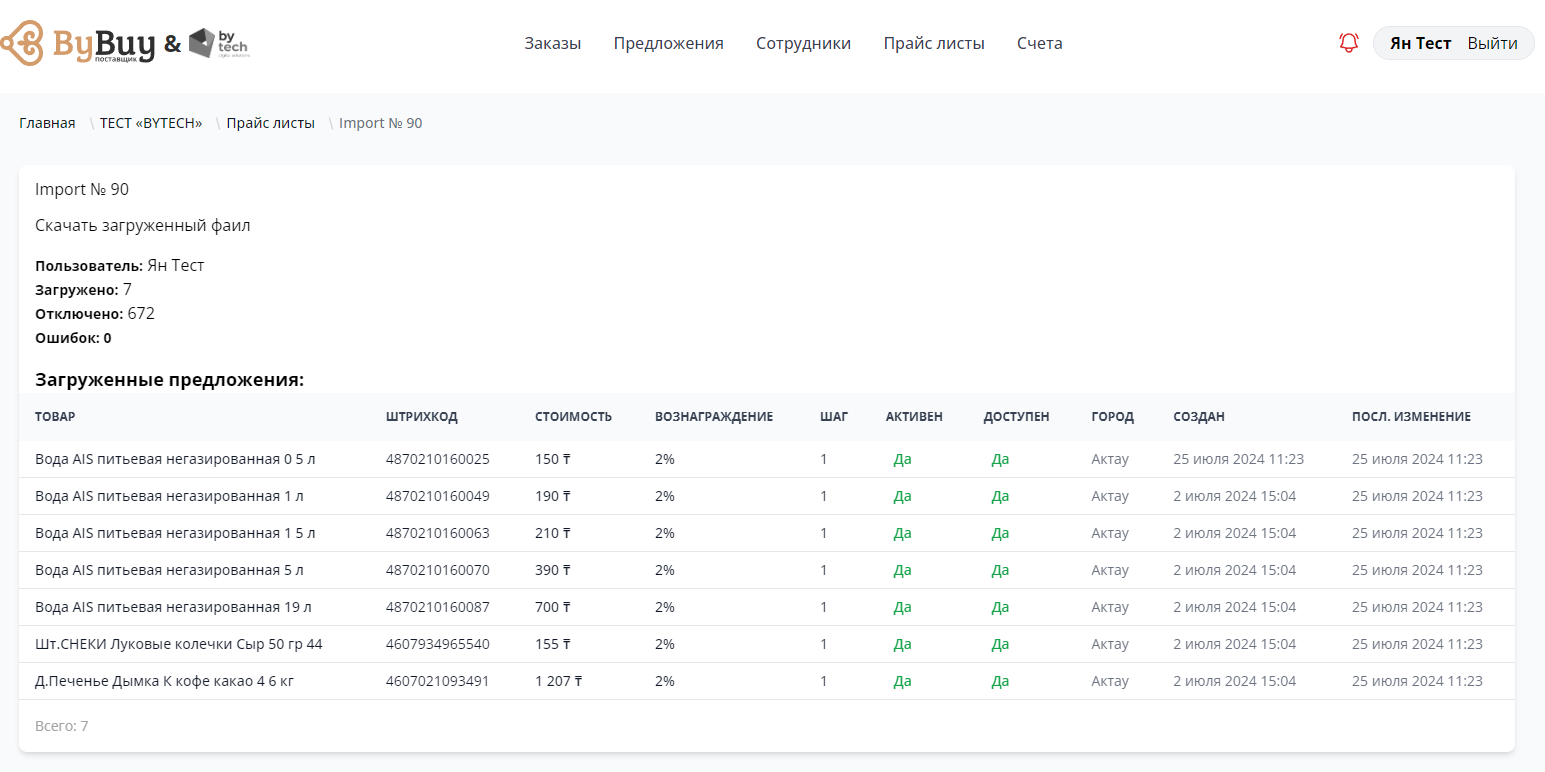Open notifications bell icon
Image resolution: width=1545 pixels, height=772 pixels.
click(1348, 43)
